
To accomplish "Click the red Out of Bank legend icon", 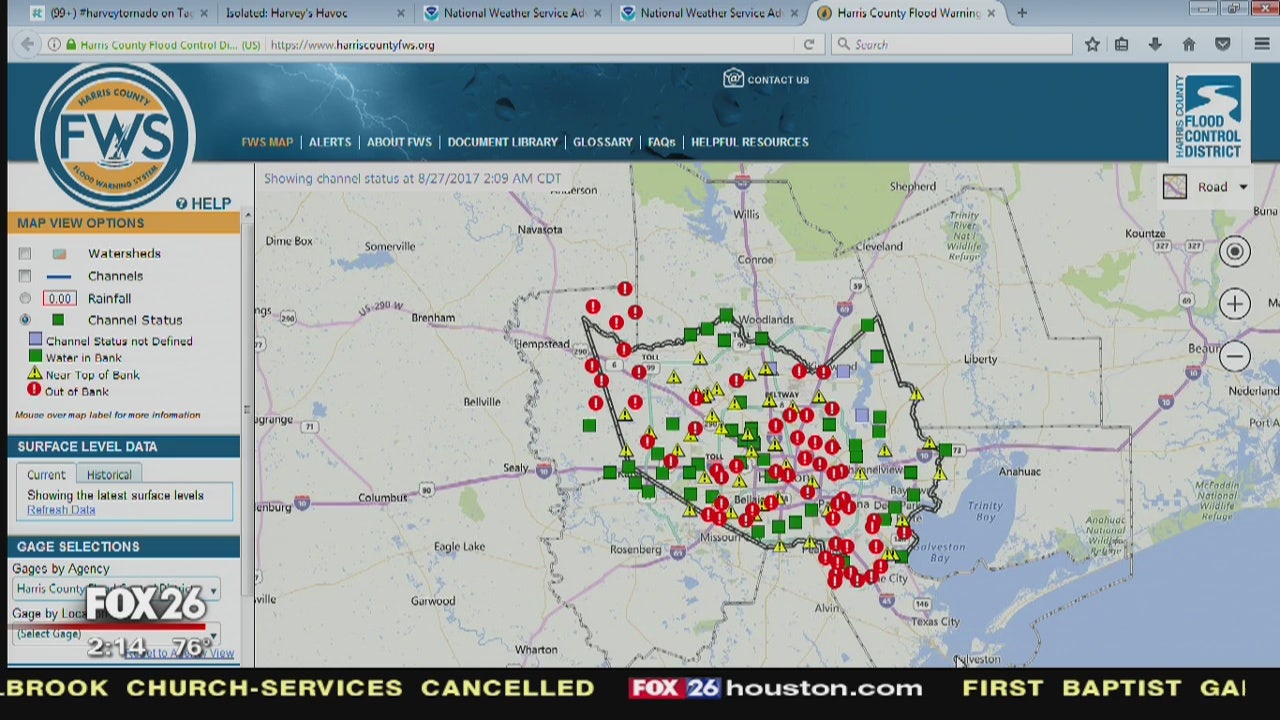I will click(34, 390).
